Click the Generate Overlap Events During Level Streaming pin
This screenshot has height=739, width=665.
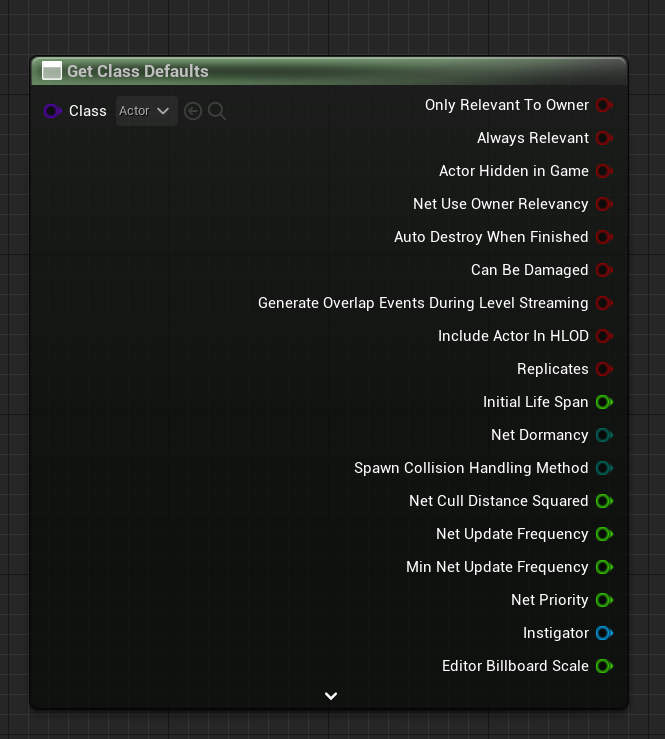point(604,303)
